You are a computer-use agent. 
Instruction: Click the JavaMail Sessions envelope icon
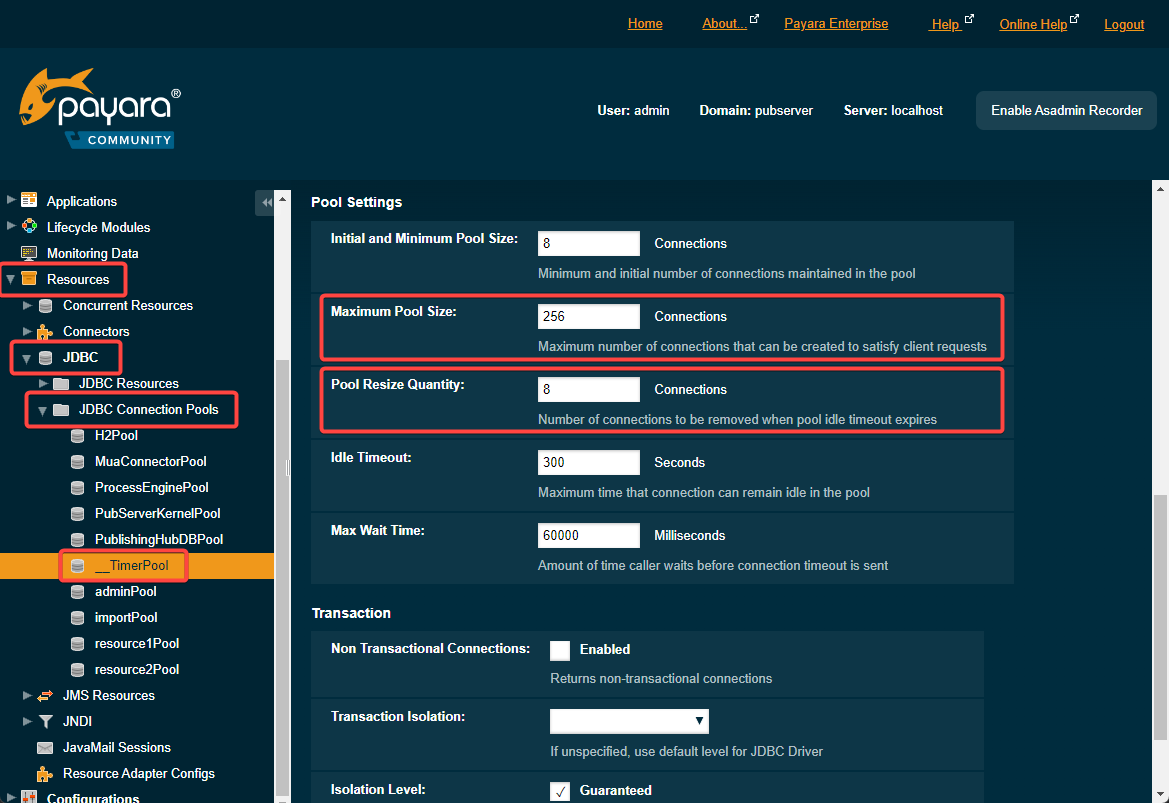(x=45, y=747)
